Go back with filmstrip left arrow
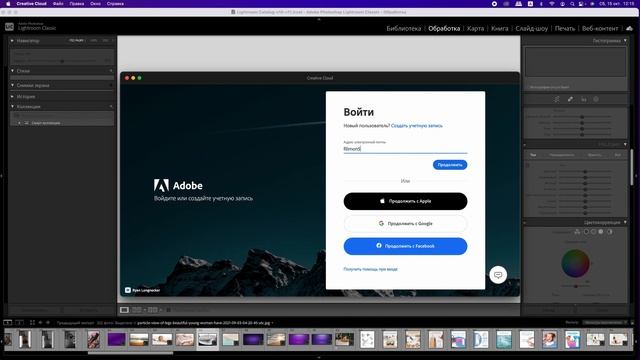Screen dimensions: 640x360 click(40, 323)
